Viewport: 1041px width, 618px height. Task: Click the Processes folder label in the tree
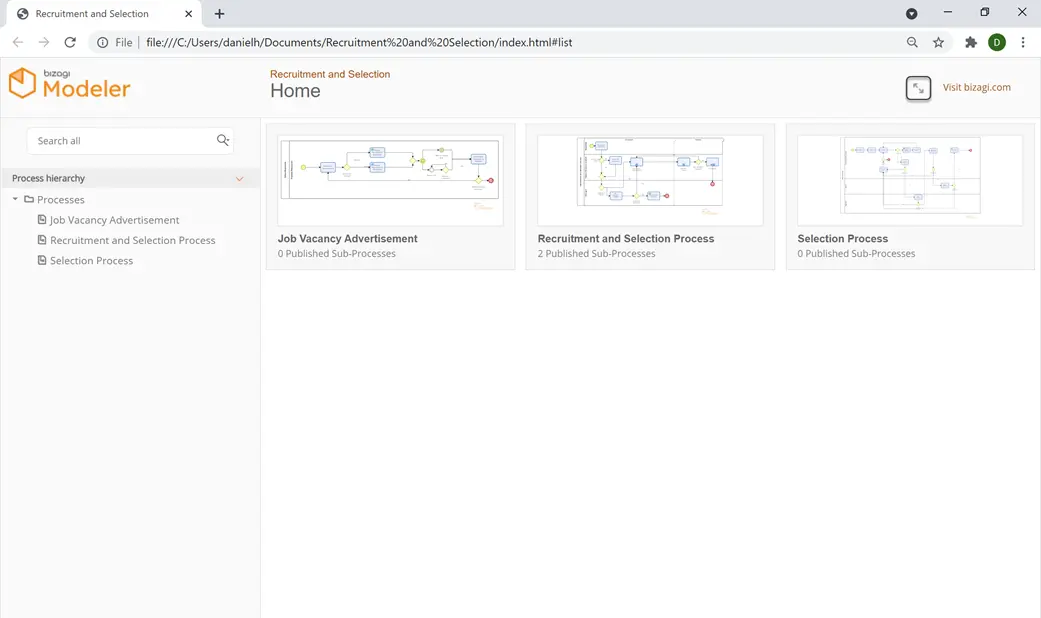point(60,200)
